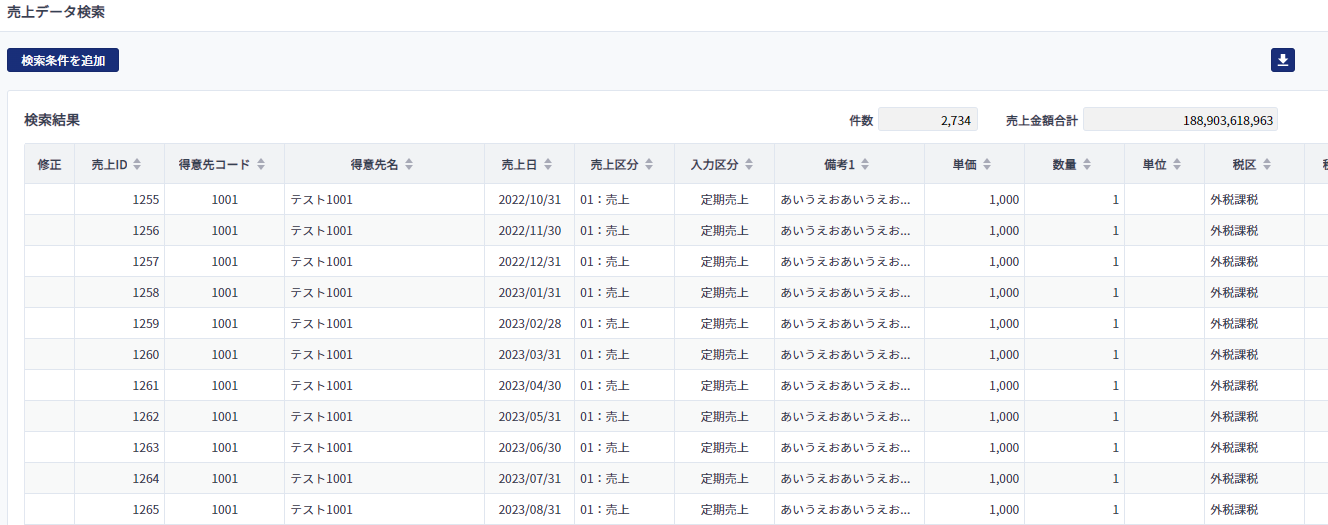Click date 2023/03/31 cell

coord(530,355)
